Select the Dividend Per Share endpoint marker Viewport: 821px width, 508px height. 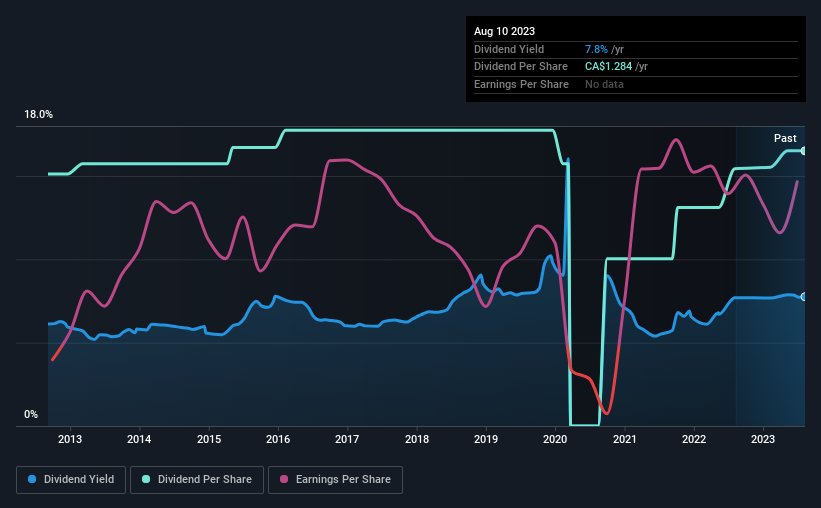[804, 151]
